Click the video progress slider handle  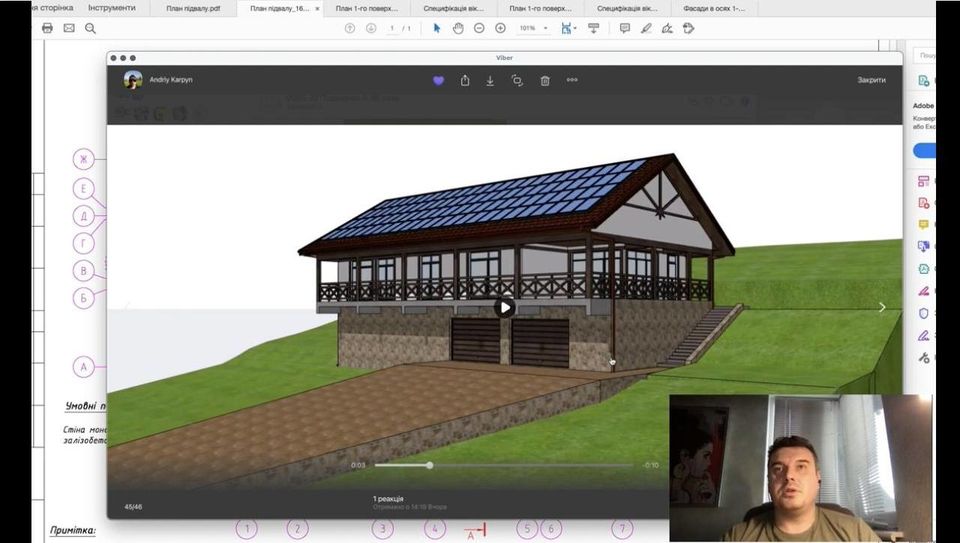430,465
